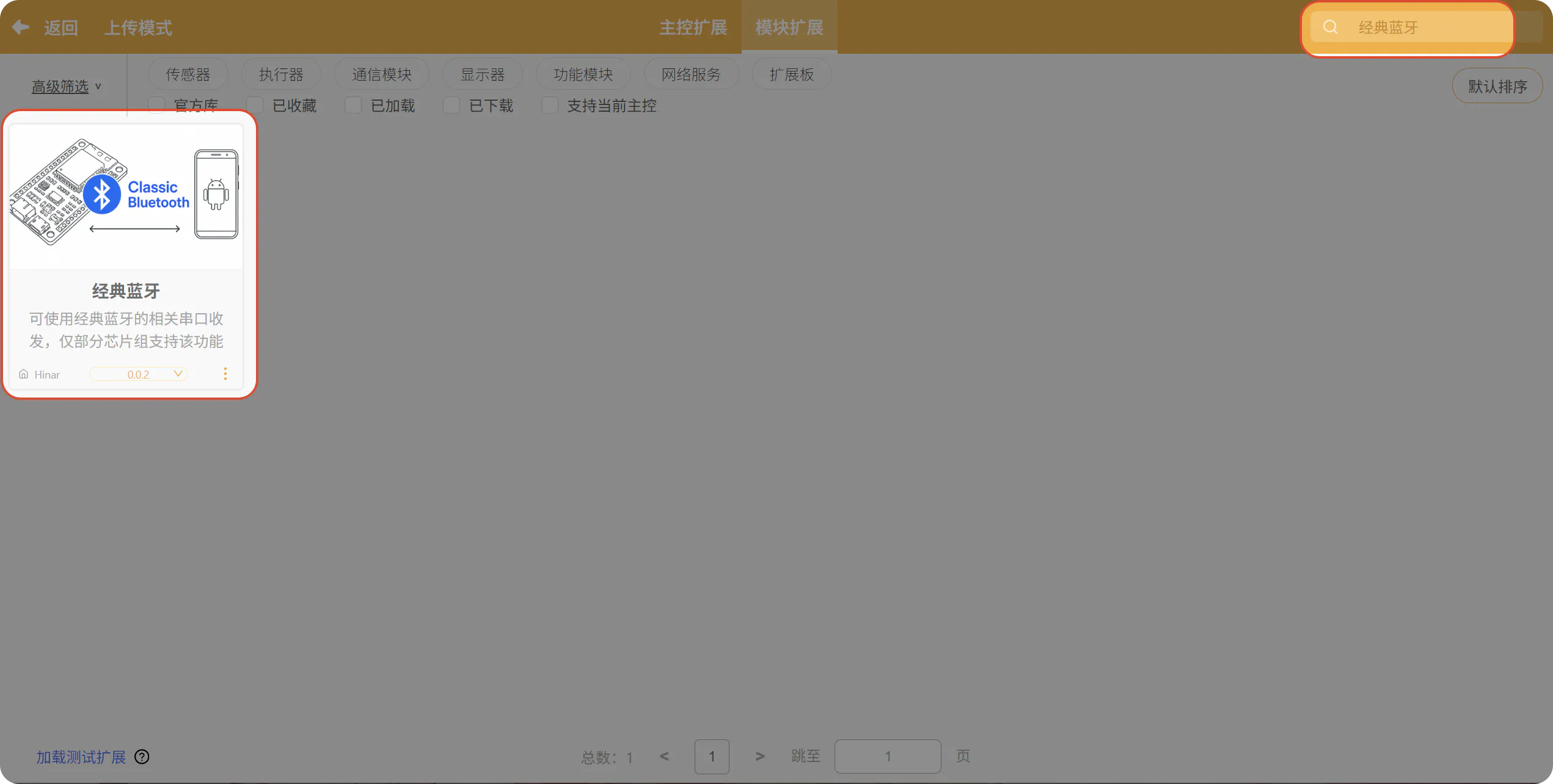Open the 默认排序 sort dropdown
Viewport: 1553px width, 784px height.
click(x=1497, y=86)
